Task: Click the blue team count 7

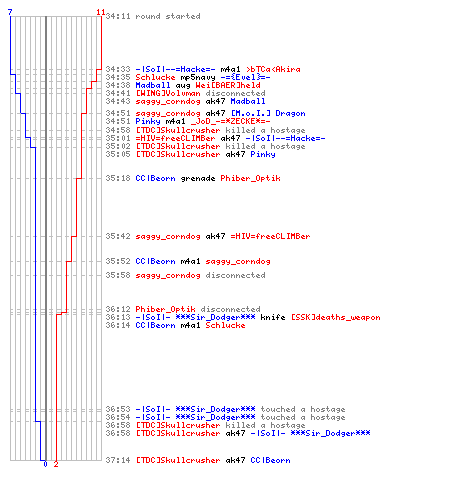Action: [10, 12]
